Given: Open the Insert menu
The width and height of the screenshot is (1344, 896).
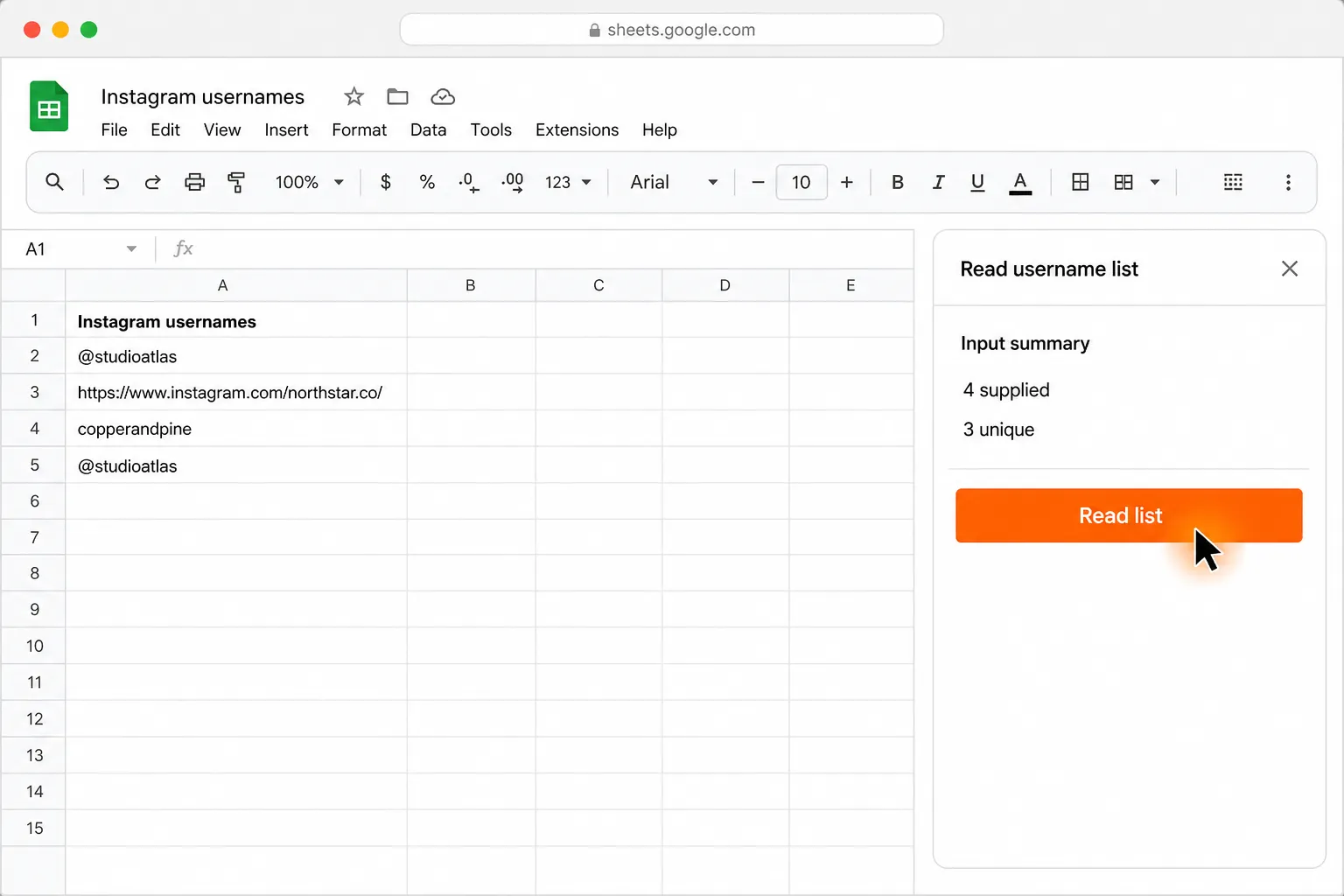Looking at the screenshot, I should 286,129.
